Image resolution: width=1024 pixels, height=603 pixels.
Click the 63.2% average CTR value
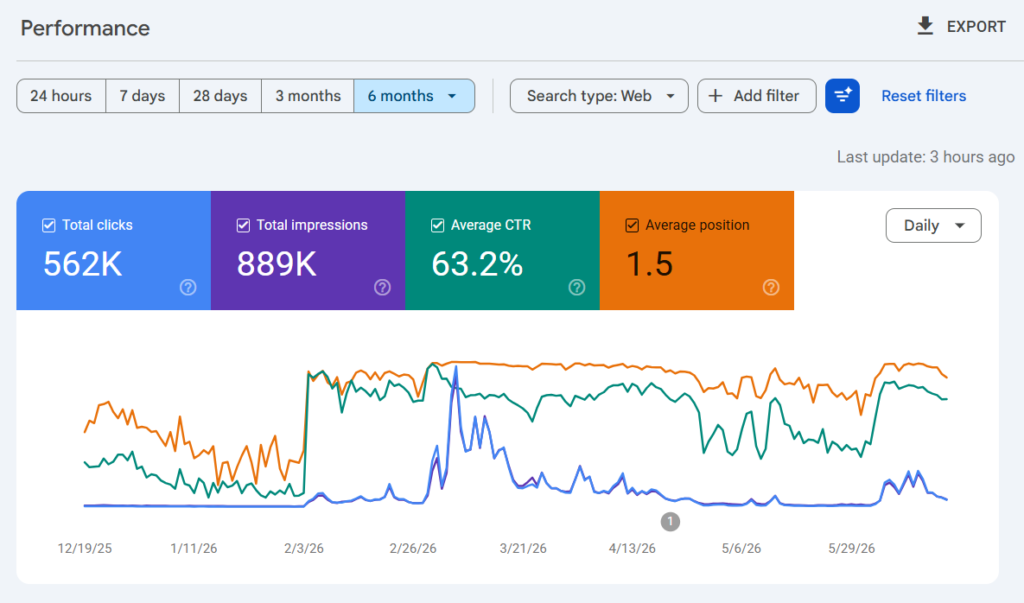477,265
